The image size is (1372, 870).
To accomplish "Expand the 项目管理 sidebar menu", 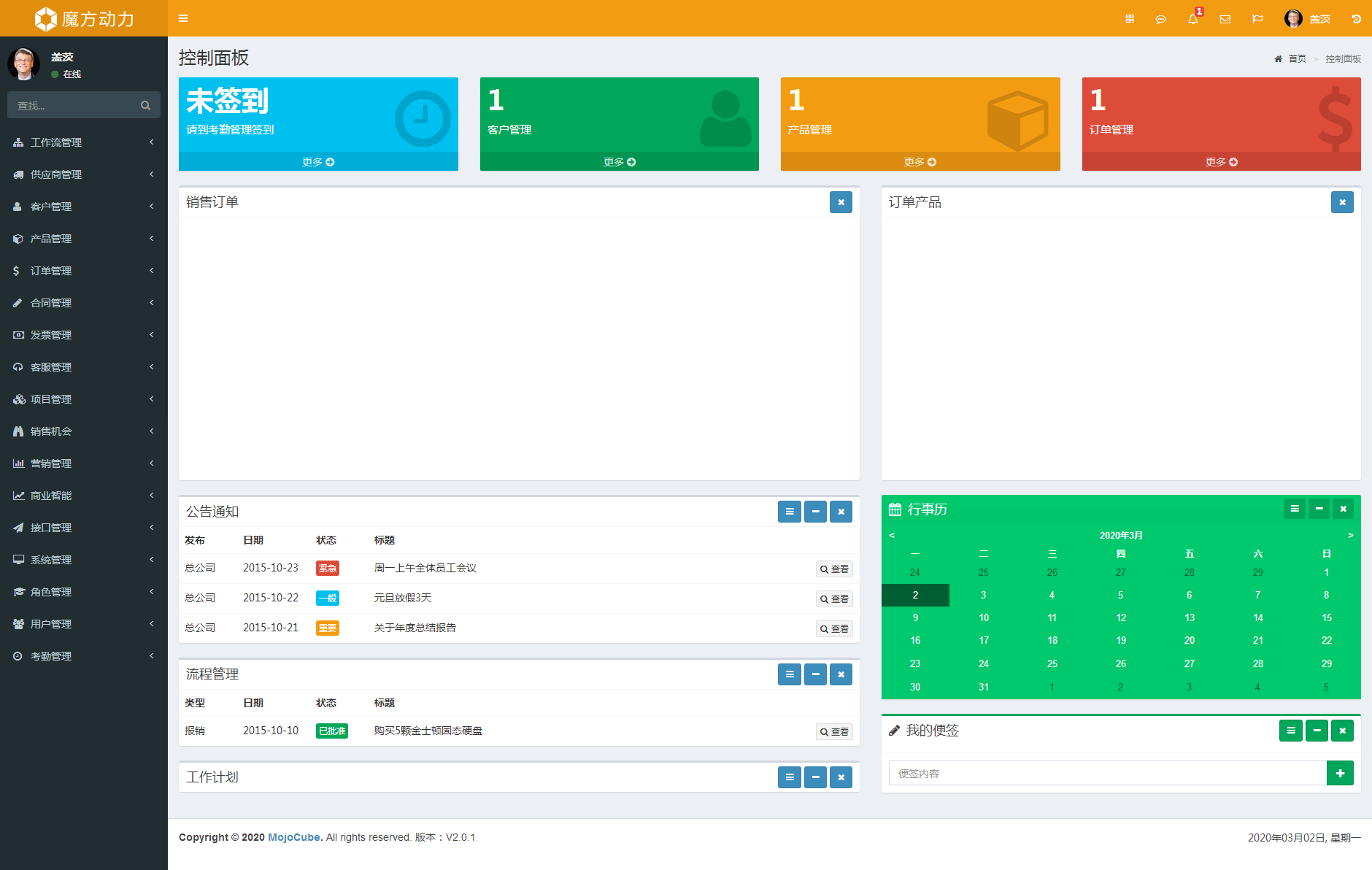I will click(x=84, y=399).
